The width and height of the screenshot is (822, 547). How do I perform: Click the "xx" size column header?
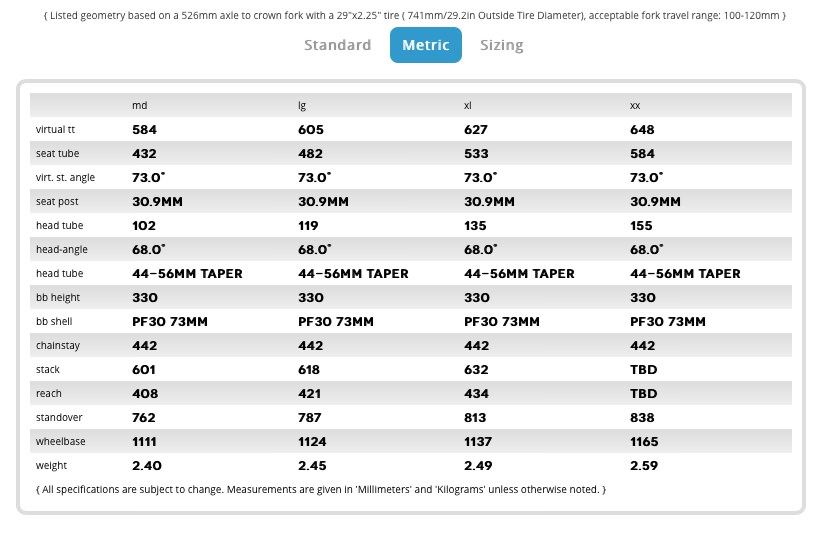(635, 106)
